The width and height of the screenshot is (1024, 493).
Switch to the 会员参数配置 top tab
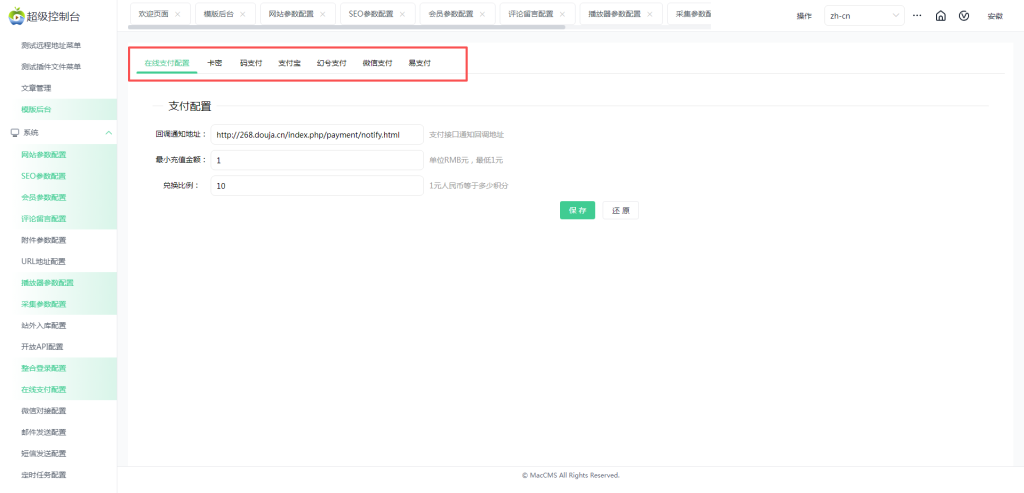[x=451, y=14]
